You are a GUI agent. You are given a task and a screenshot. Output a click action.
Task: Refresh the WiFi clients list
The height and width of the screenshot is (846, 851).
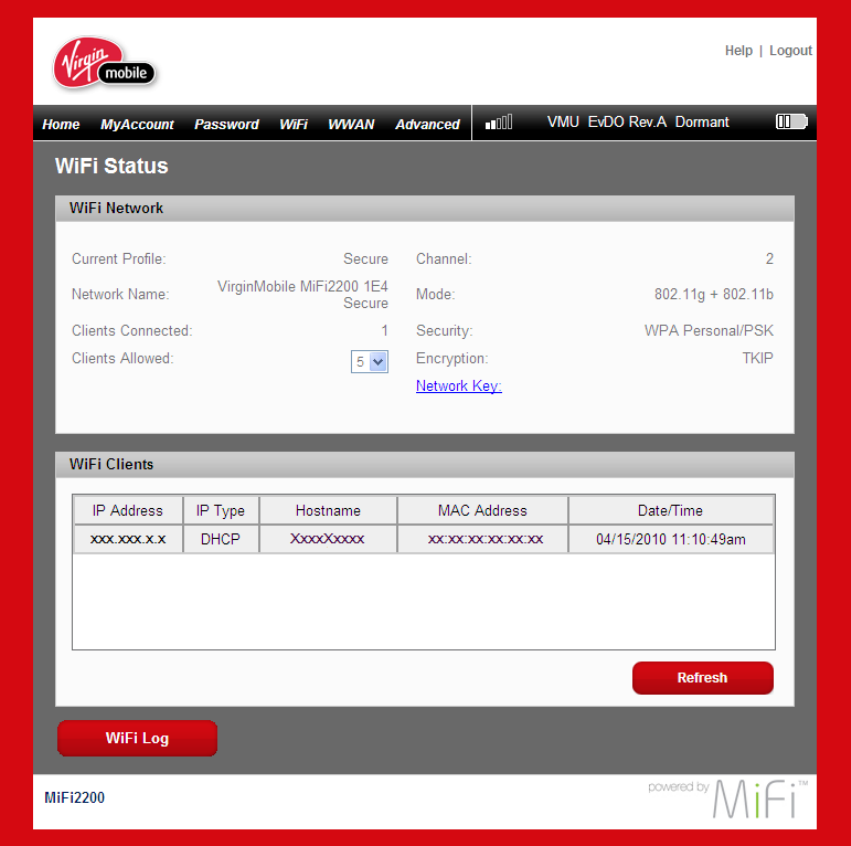pyautogui.click(x=702, y=678)
